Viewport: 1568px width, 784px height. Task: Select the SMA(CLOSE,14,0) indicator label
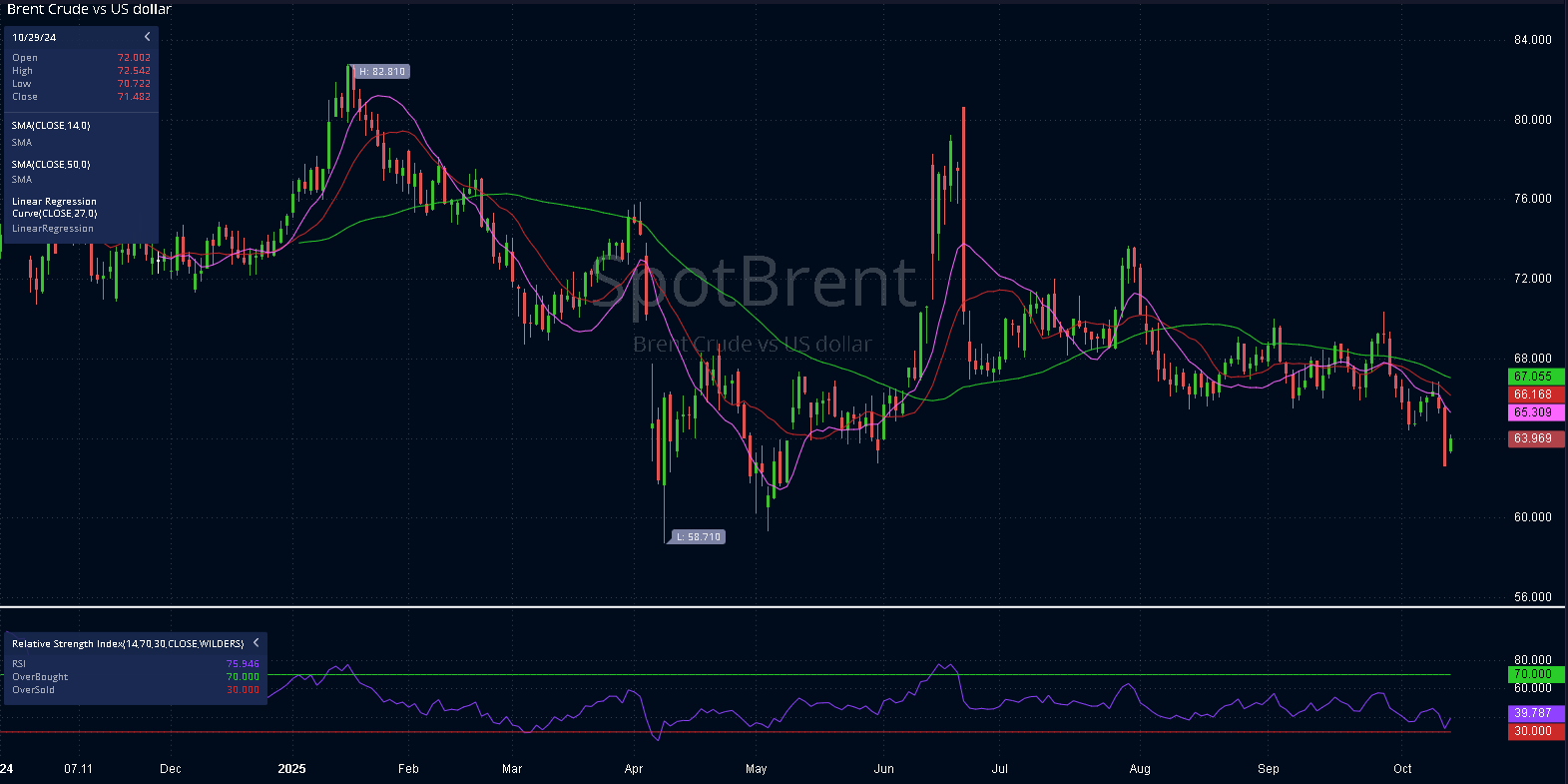[x=51, y=126]
